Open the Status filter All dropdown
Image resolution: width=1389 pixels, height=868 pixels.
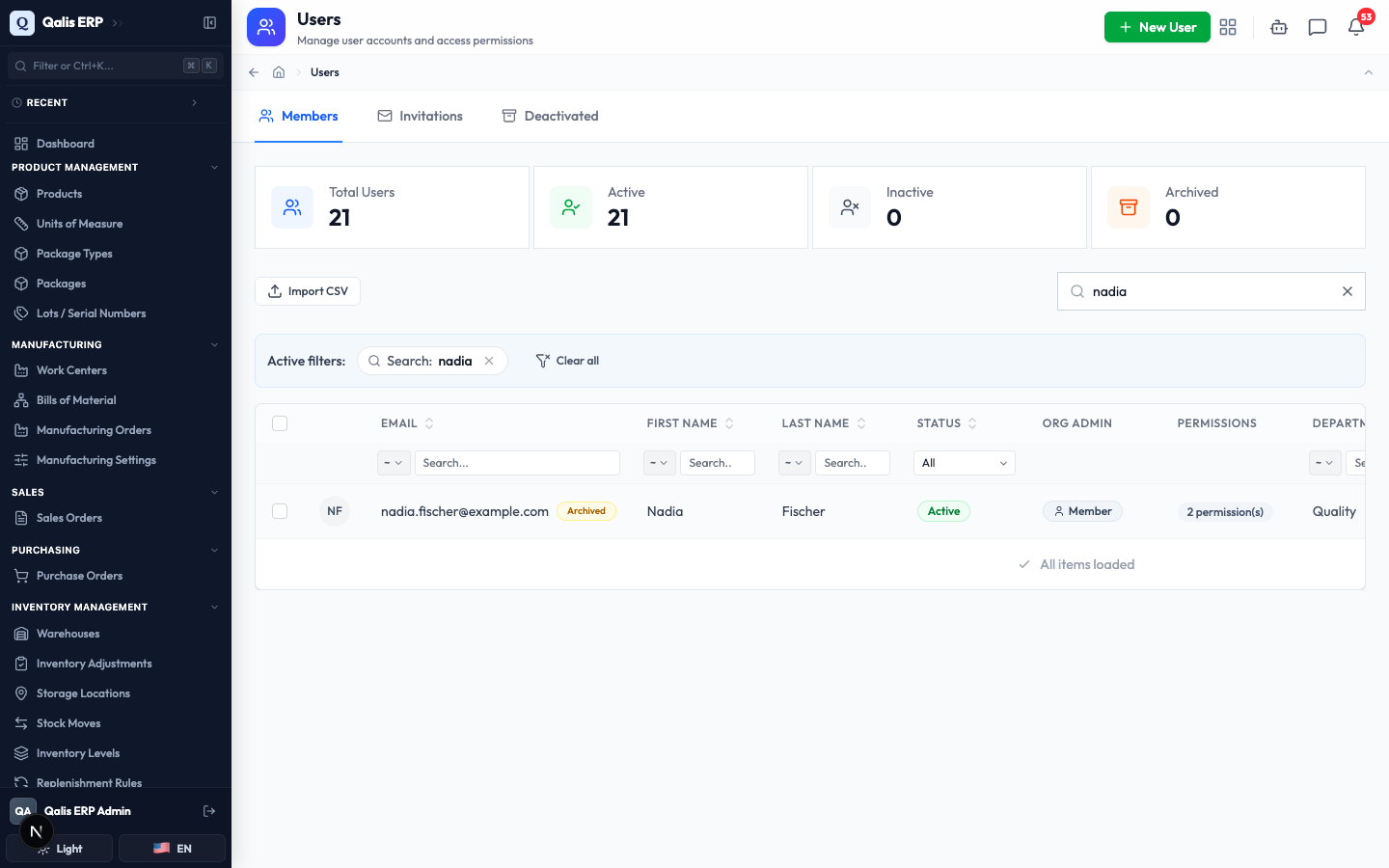click(965, 463)
